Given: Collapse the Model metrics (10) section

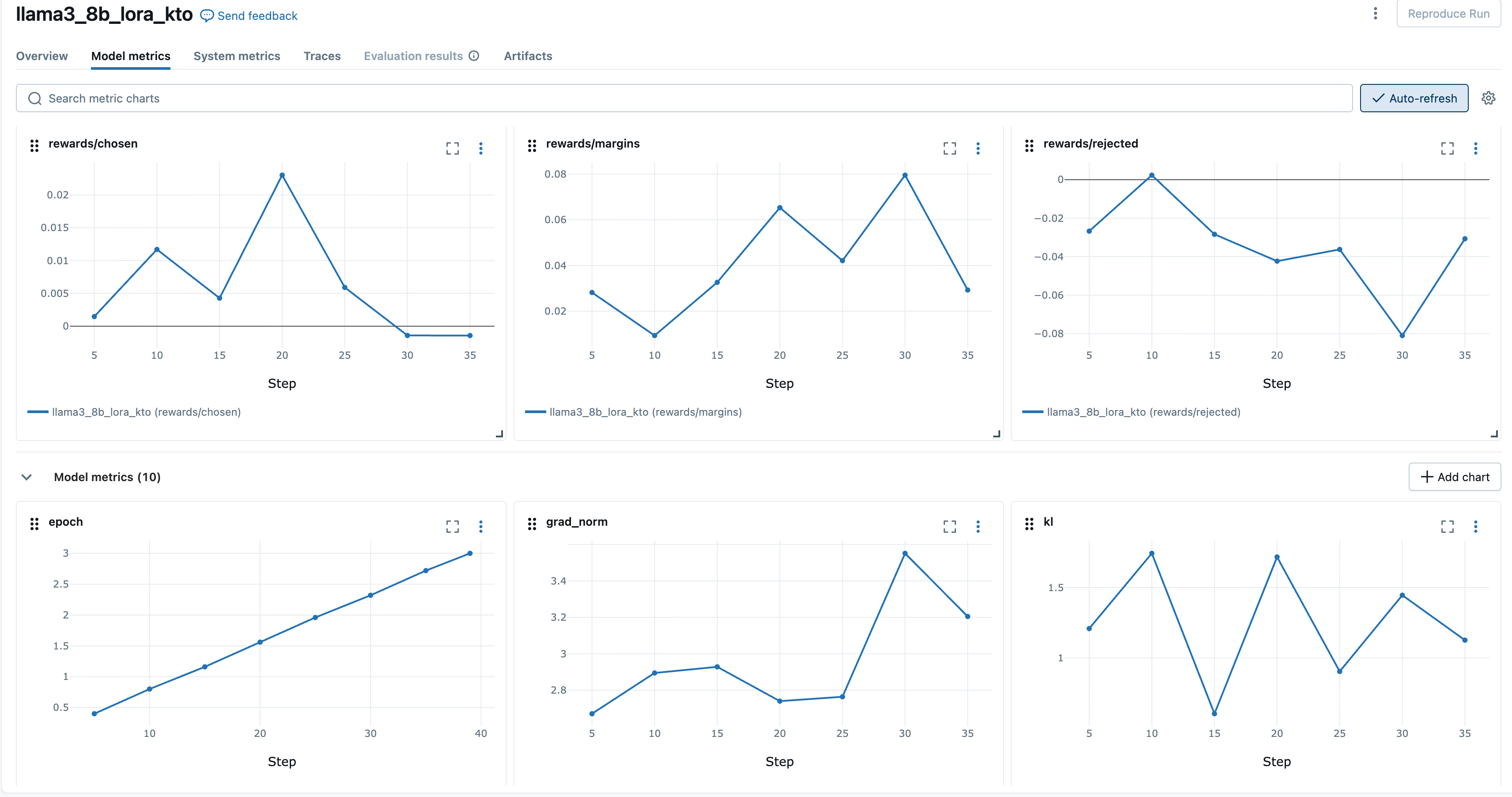Looking at the screenshot, I should tap(26, 477).
